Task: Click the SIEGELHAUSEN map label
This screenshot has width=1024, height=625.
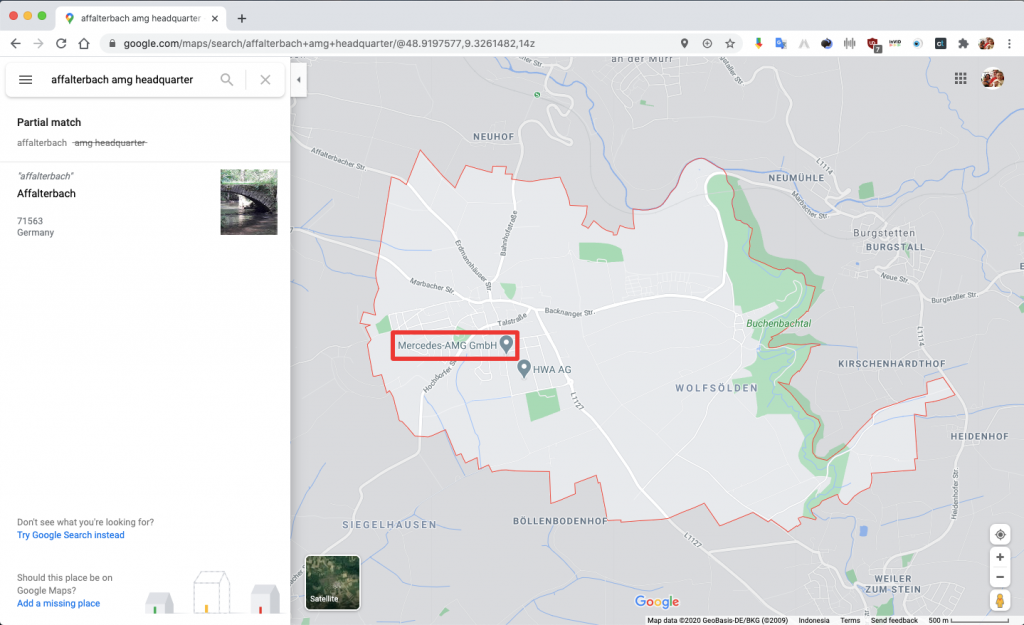Action: pyautogui.click(x=389, y=524)
